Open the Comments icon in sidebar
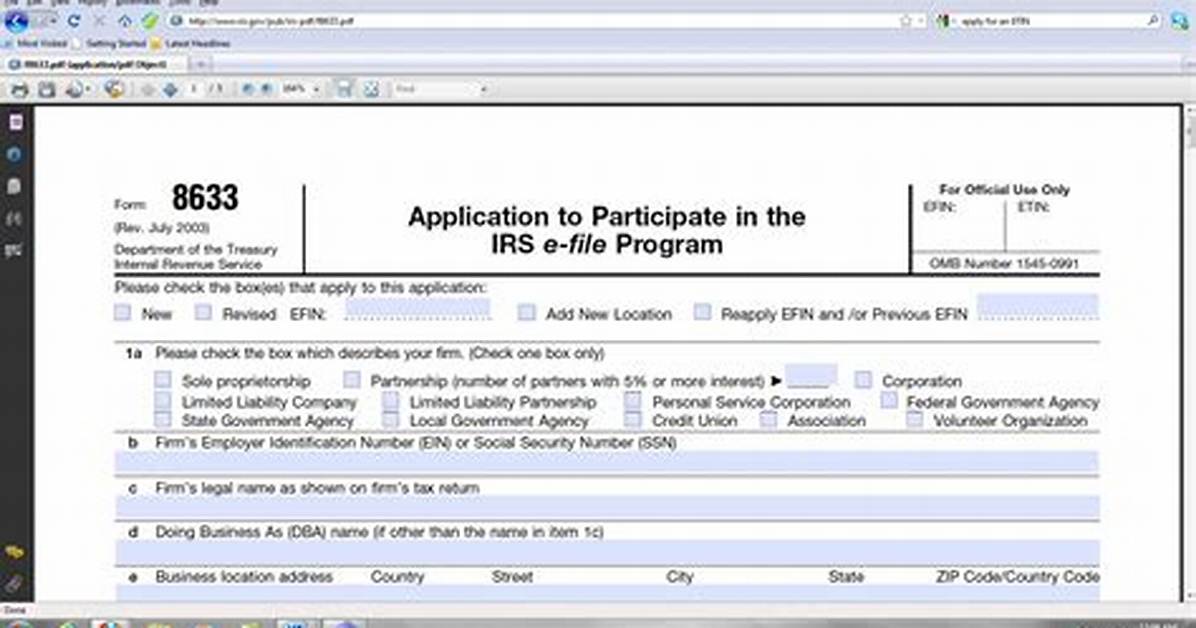The width and height of the screenshot is (1196, 628). [x=14, y=552]
